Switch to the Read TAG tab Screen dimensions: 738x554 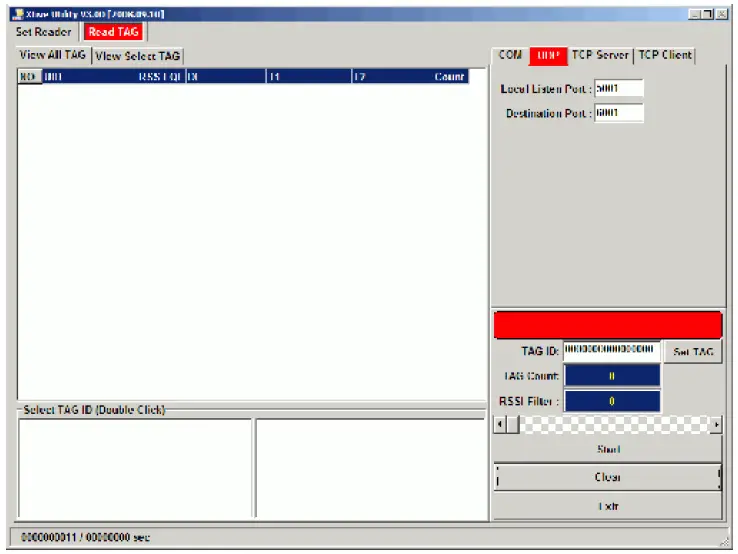[113, 32]
